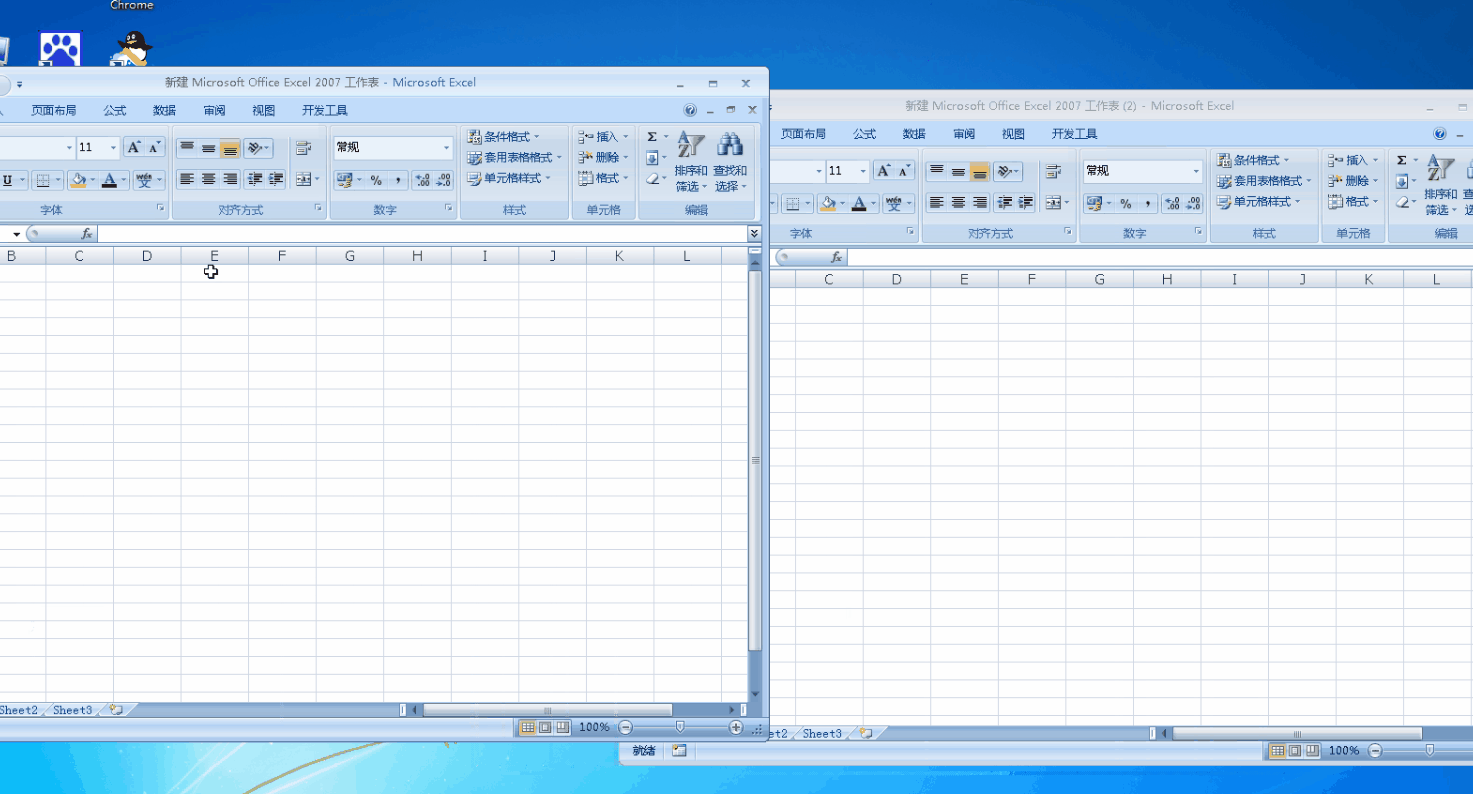Open font group dialog launcher in front window
This screenshot has width=1473, height=794.
pyautogui.click(x=160, y=208)
